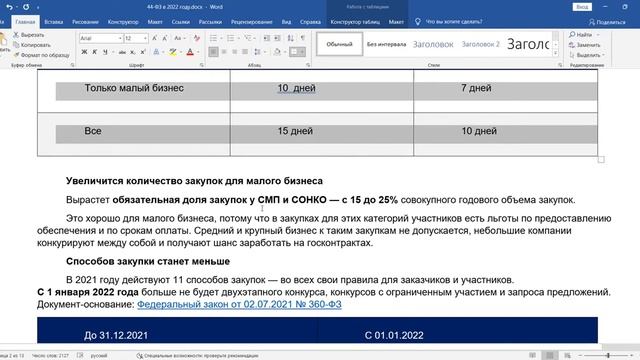
Task: Activate the Format Painter (Формат по образцу)
Action: pyautogui.click(x=41, y=55)
